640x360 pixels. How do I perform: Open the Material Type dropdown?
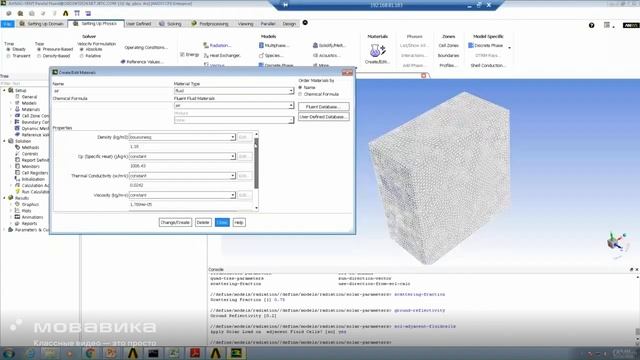pyautogui.click(x=234, y=91)
